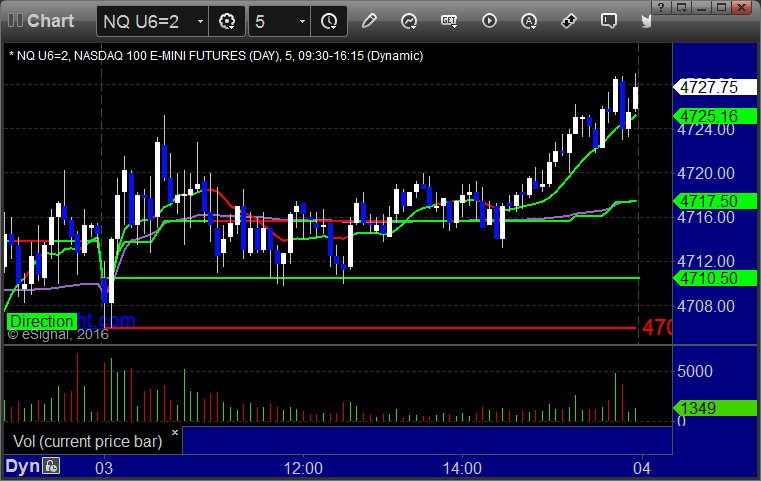Click the 14:00 time axis label
Viewport: 761px width, 481px height.
[x=462, y=468]
